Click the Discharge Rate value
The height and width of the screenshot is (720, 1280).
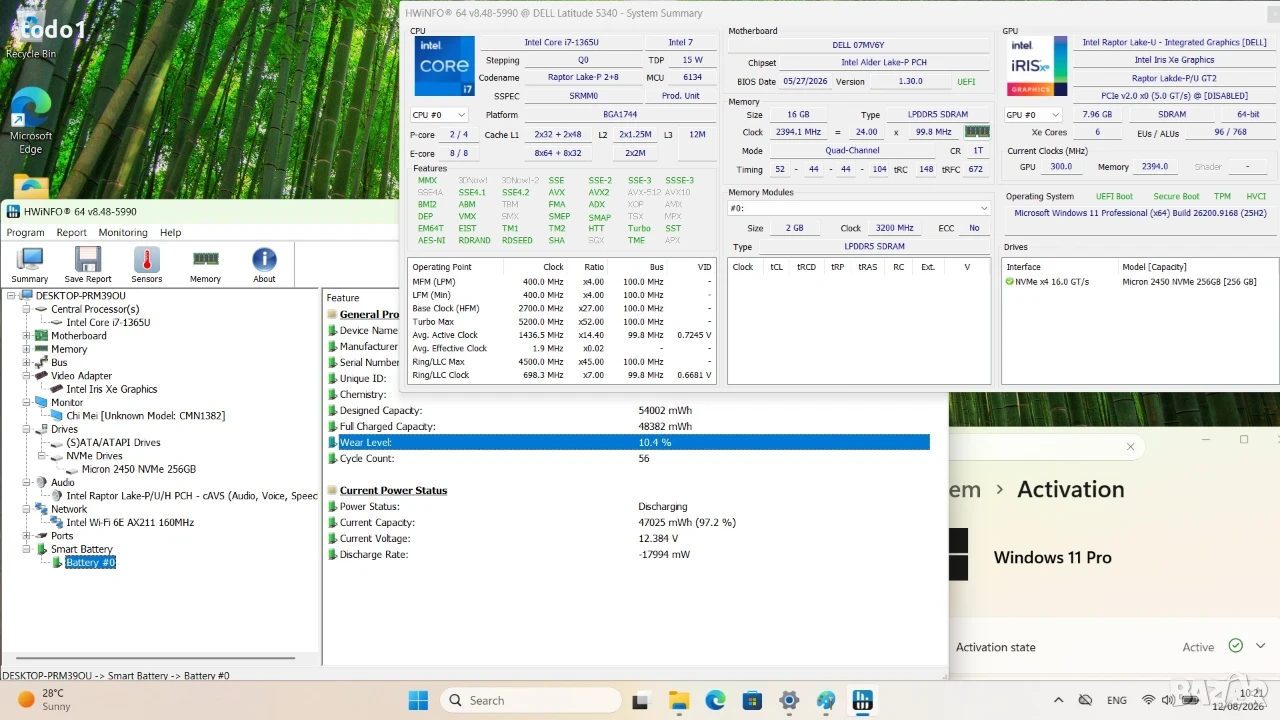click(664, 554)
